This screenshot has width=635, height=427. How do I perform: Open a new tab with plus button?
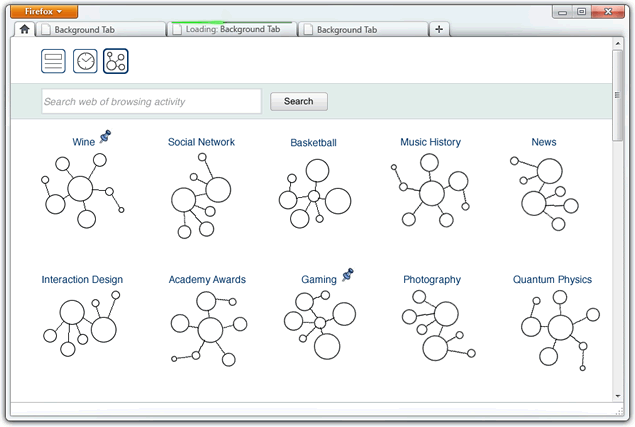pyautogui.click(x=439, y=30)
